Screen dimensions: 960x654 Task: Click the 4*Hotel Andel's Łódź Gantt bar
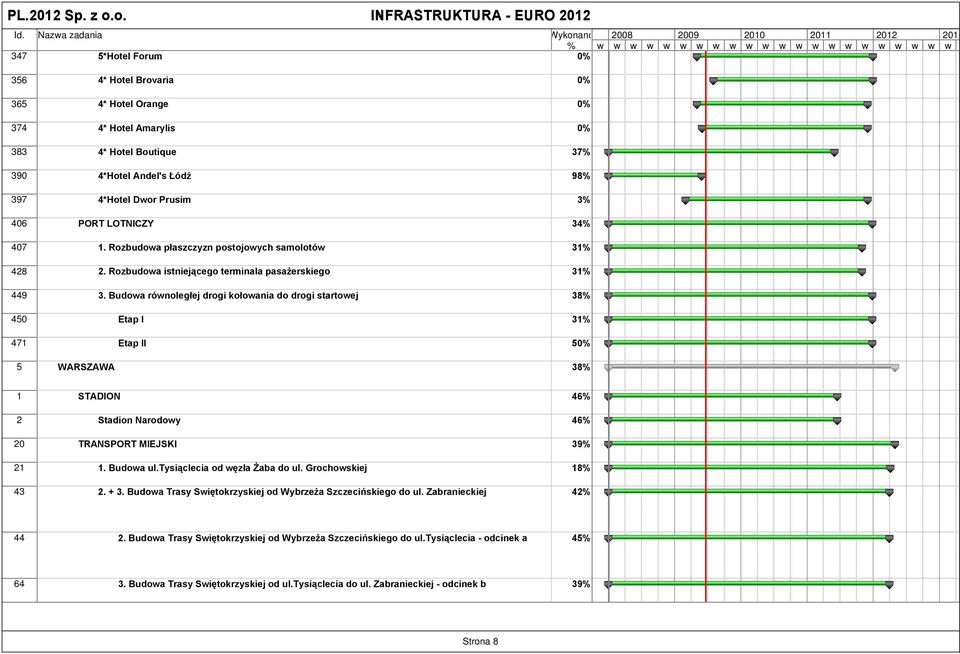655,175
